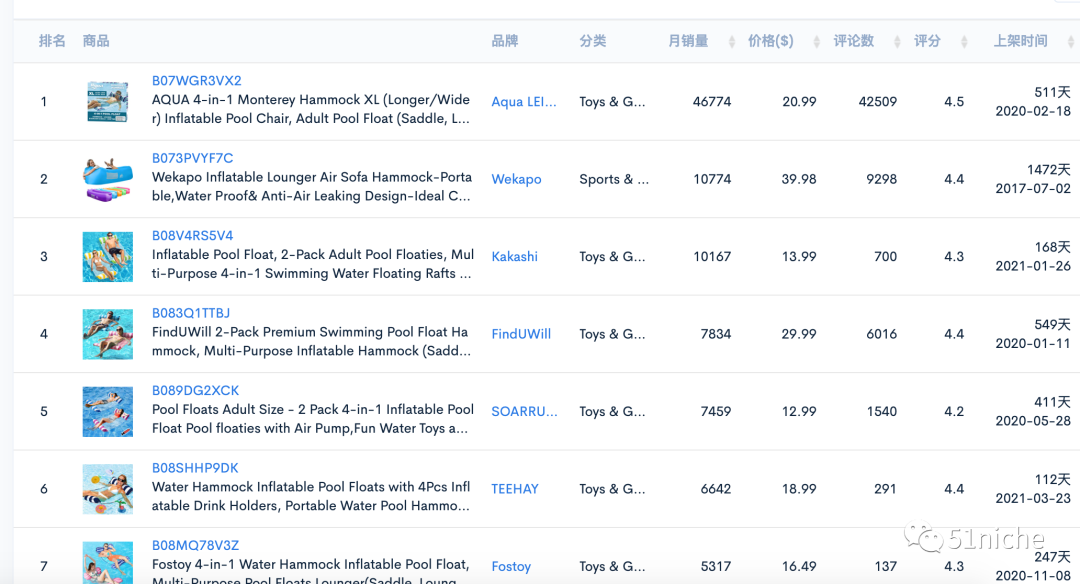Click the 上架时间 column header
1080x584 pixels.
click(1020, 41)
